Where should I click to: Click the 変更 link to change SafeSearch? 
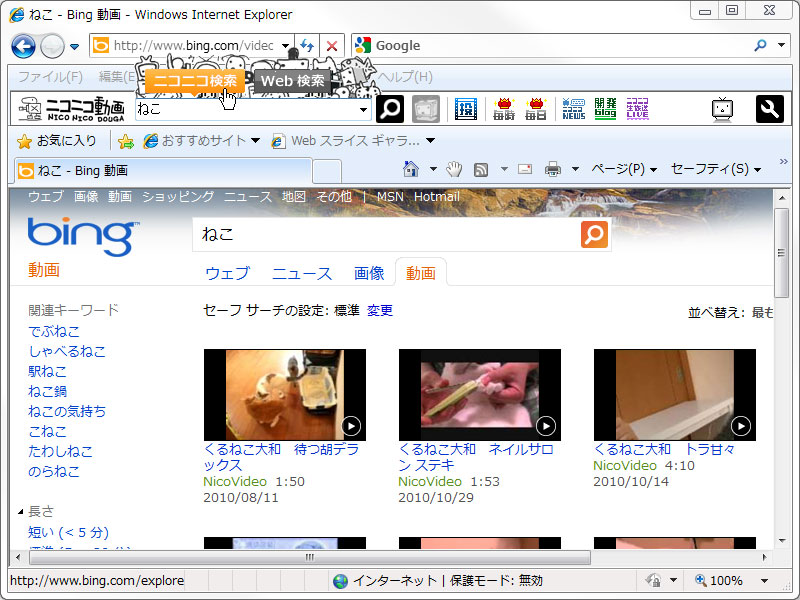click(380, 311)
